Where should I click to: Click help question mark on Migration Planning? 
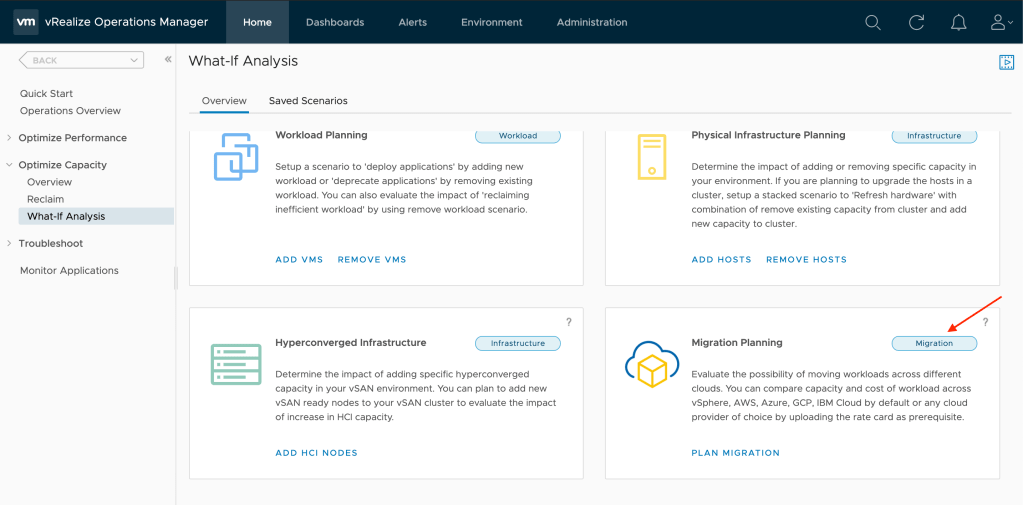[x=985, y=322]
